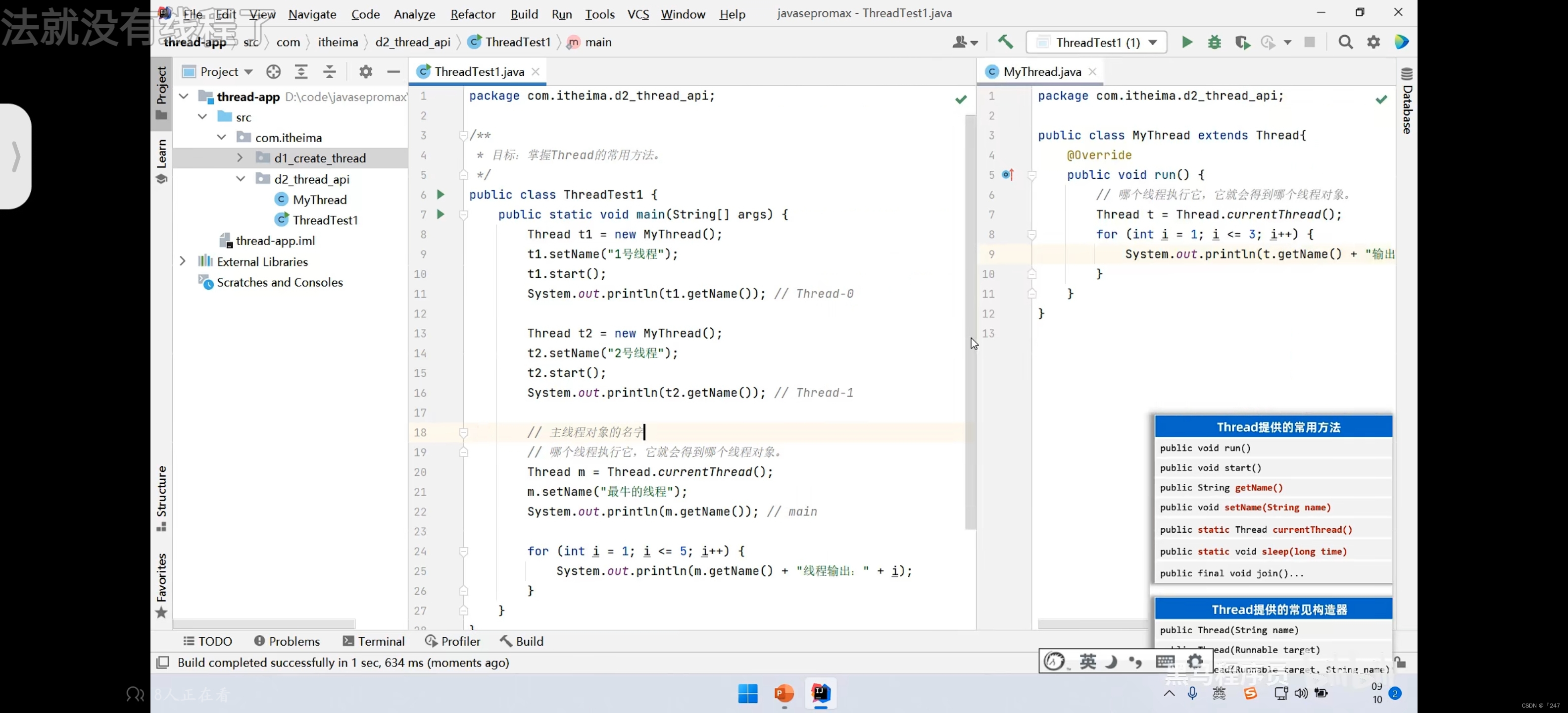
Task: Click the Build project hammer icon
Action: [1005, 42]
